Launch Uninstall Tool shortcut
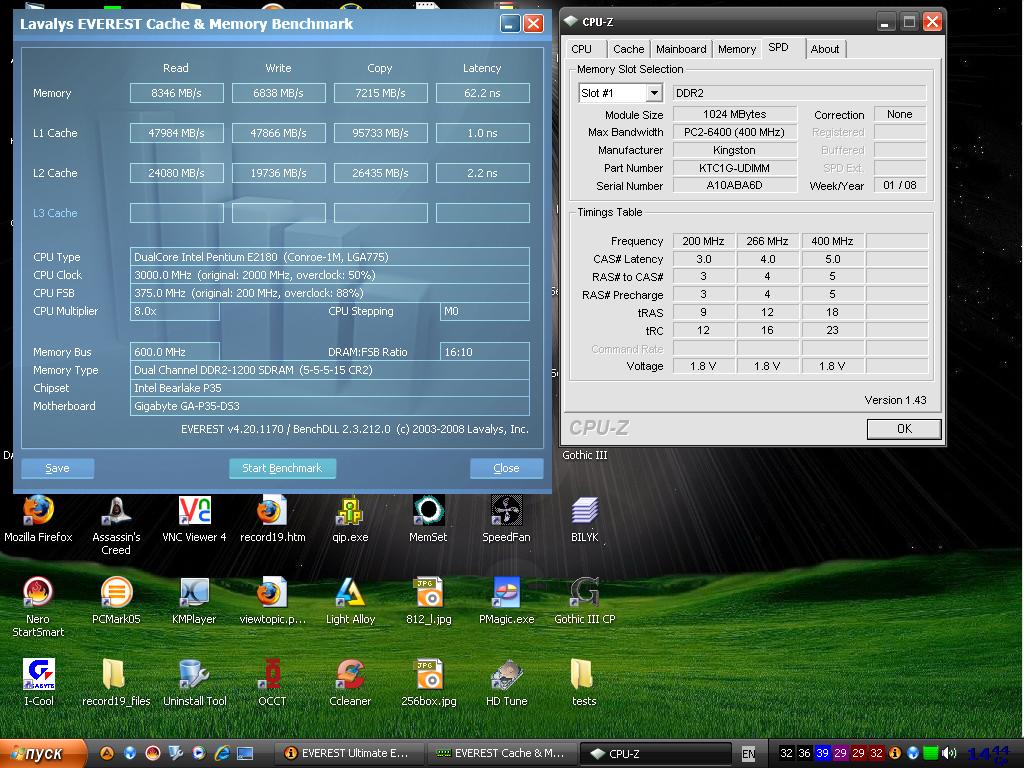The width and height of the screenshot is (1024, 768). (194, 682)
